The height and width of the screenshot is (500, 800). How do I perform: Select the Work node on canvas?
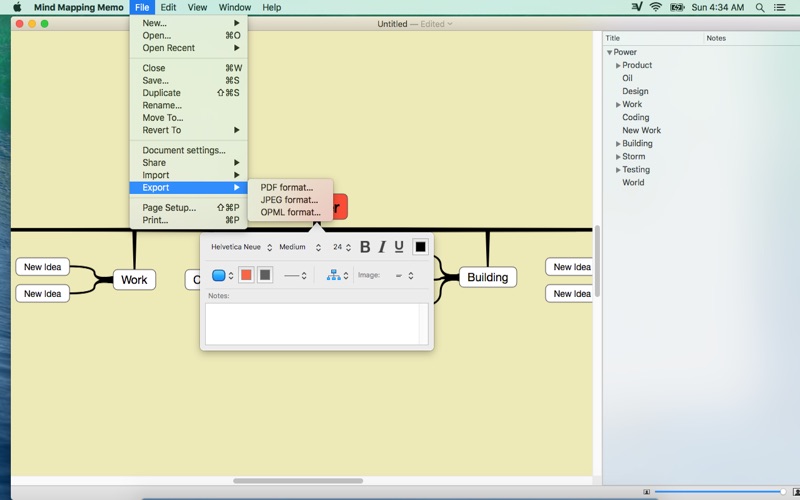click(x=134, y=280)
